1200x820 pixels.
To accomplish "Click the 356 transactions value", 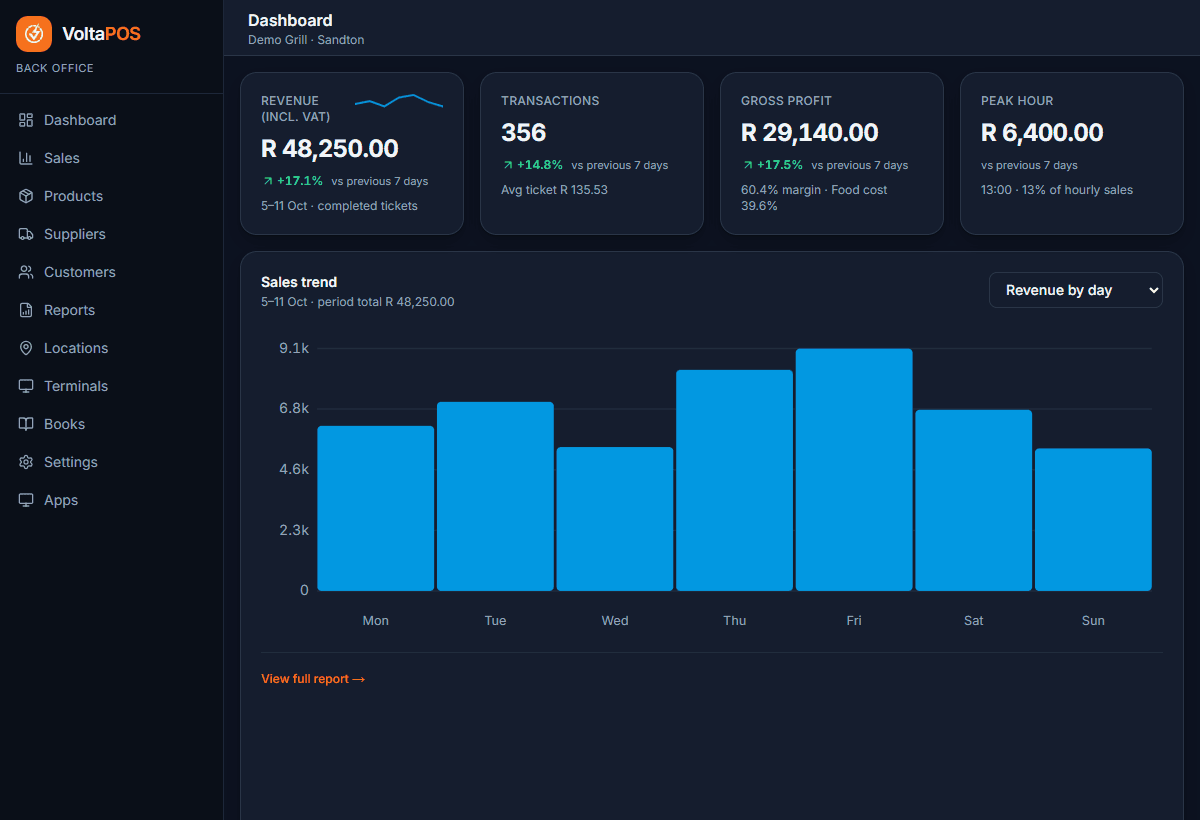I will [524, 133].
